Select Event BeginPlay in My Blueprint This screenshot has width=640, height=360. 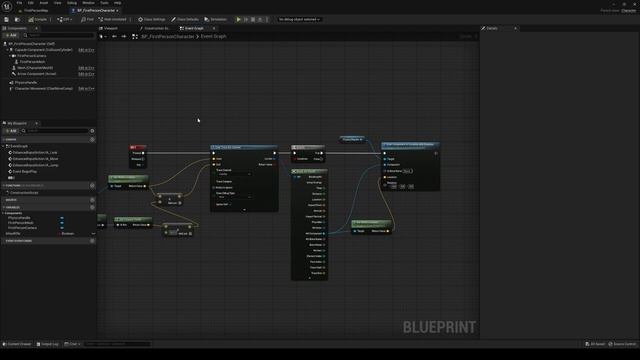click(23, 171)
